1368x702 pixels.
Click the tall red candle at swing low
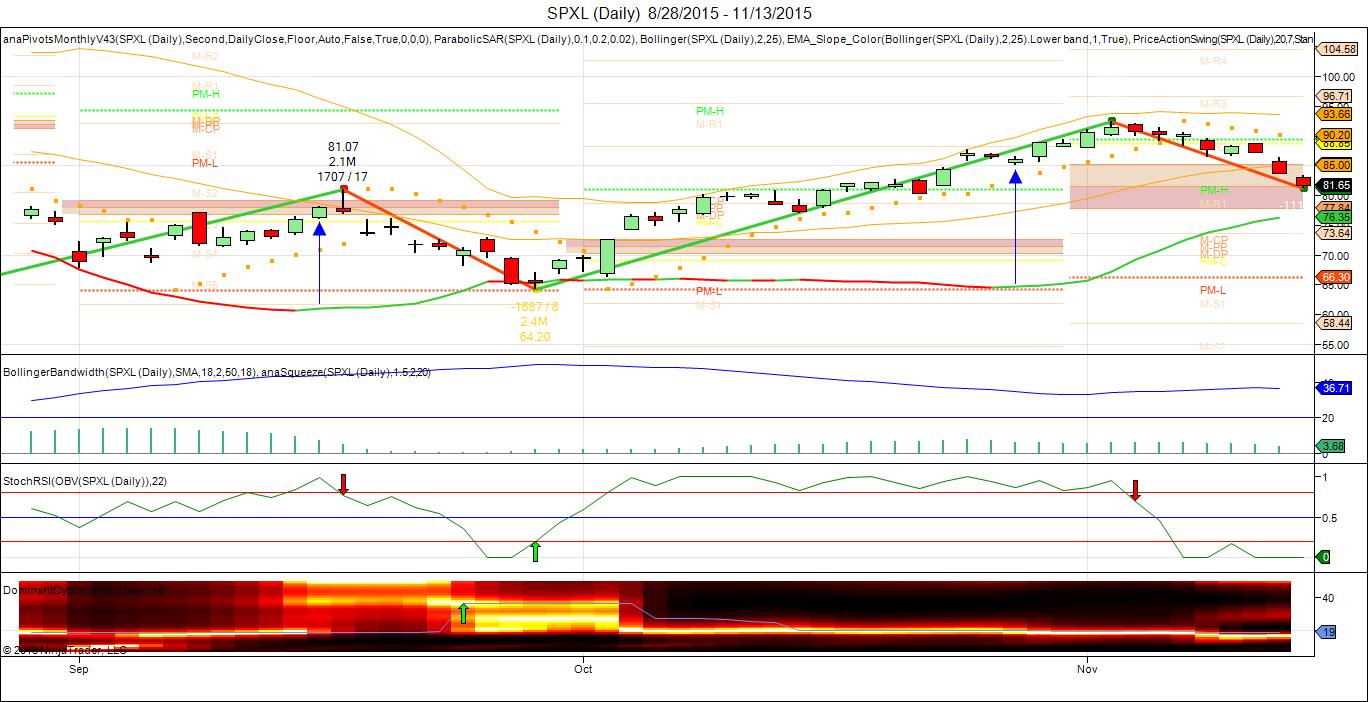pos(511,271)
